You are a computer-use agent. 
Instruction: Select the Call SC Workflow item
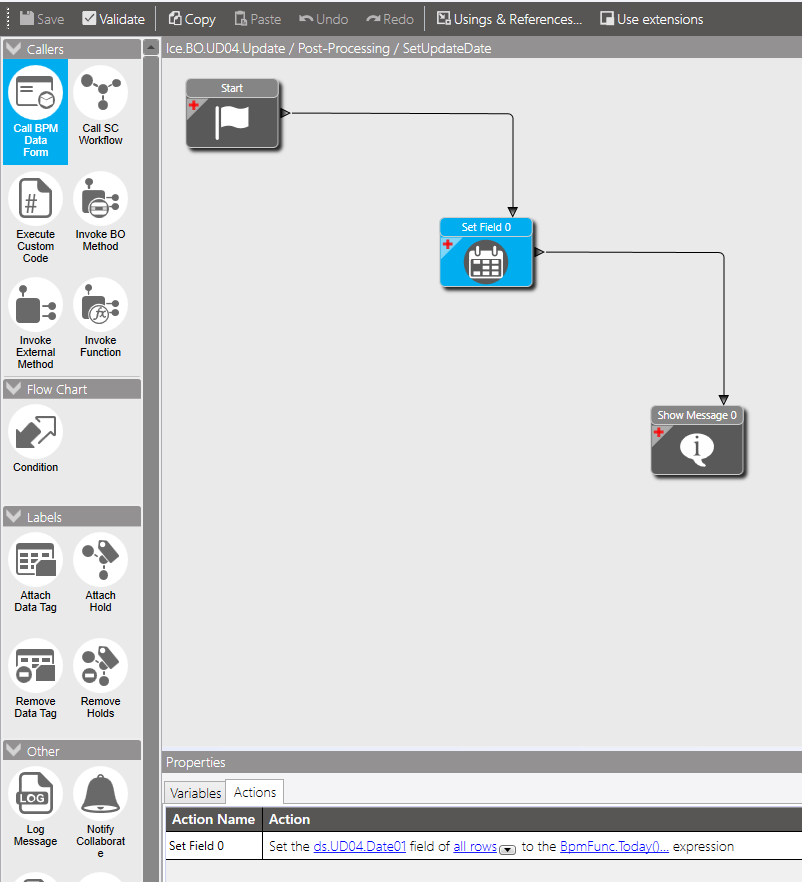pyautogui.click(x=100, y=106)
